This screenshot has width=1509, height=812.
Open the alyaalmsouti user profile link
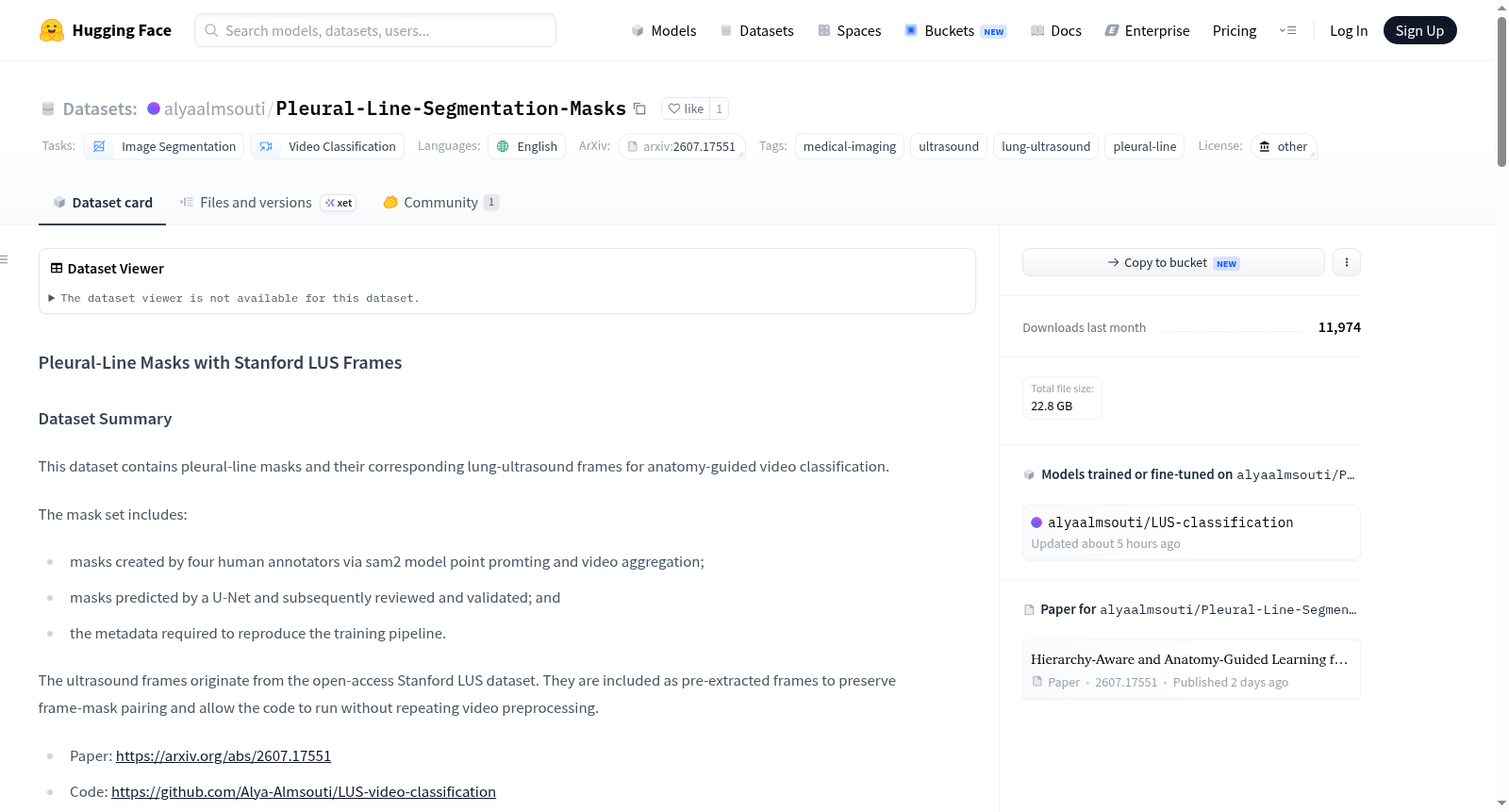215,108
